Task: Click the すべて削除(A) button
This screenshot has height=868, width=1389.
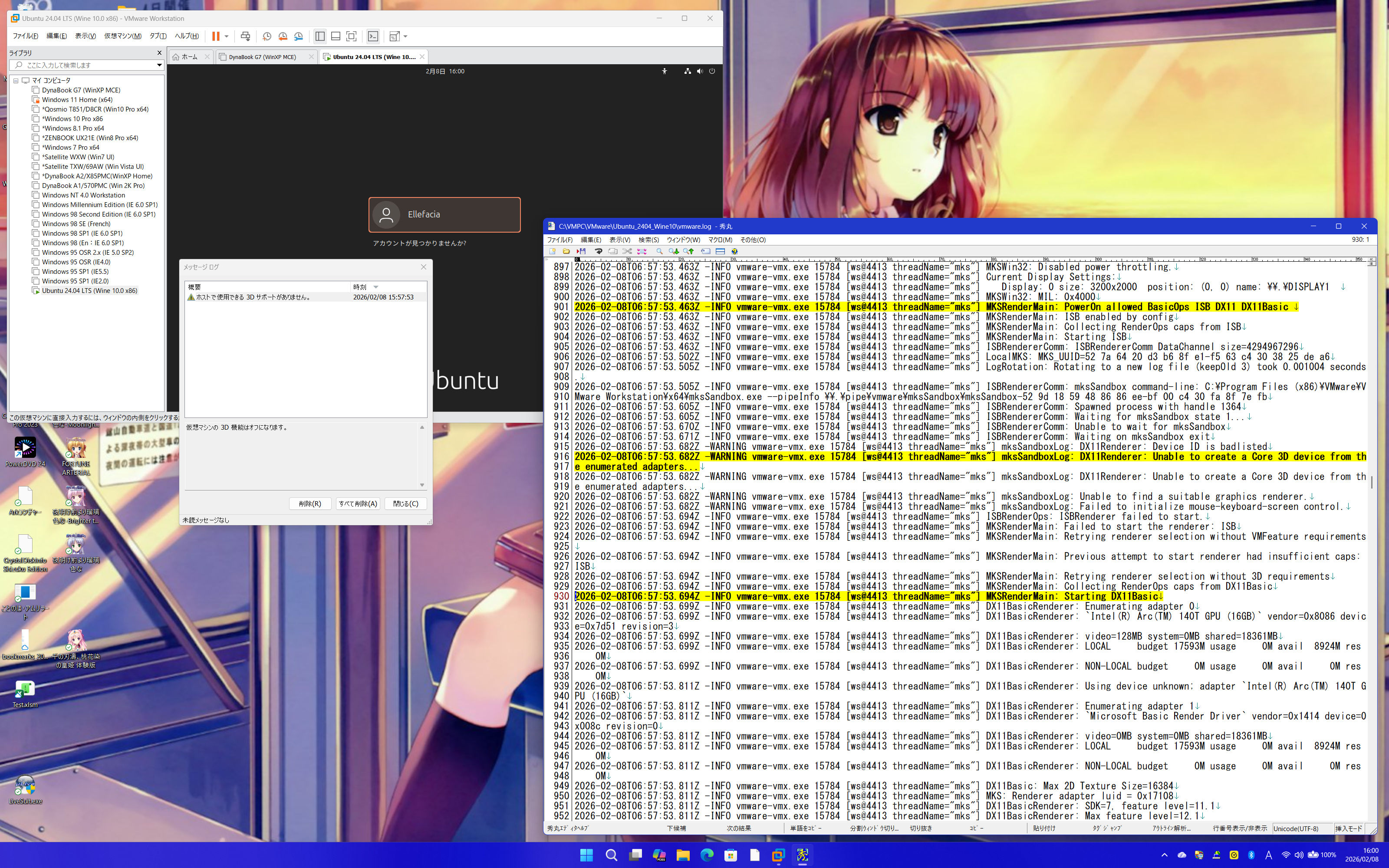Action: [x=358, y=503]
